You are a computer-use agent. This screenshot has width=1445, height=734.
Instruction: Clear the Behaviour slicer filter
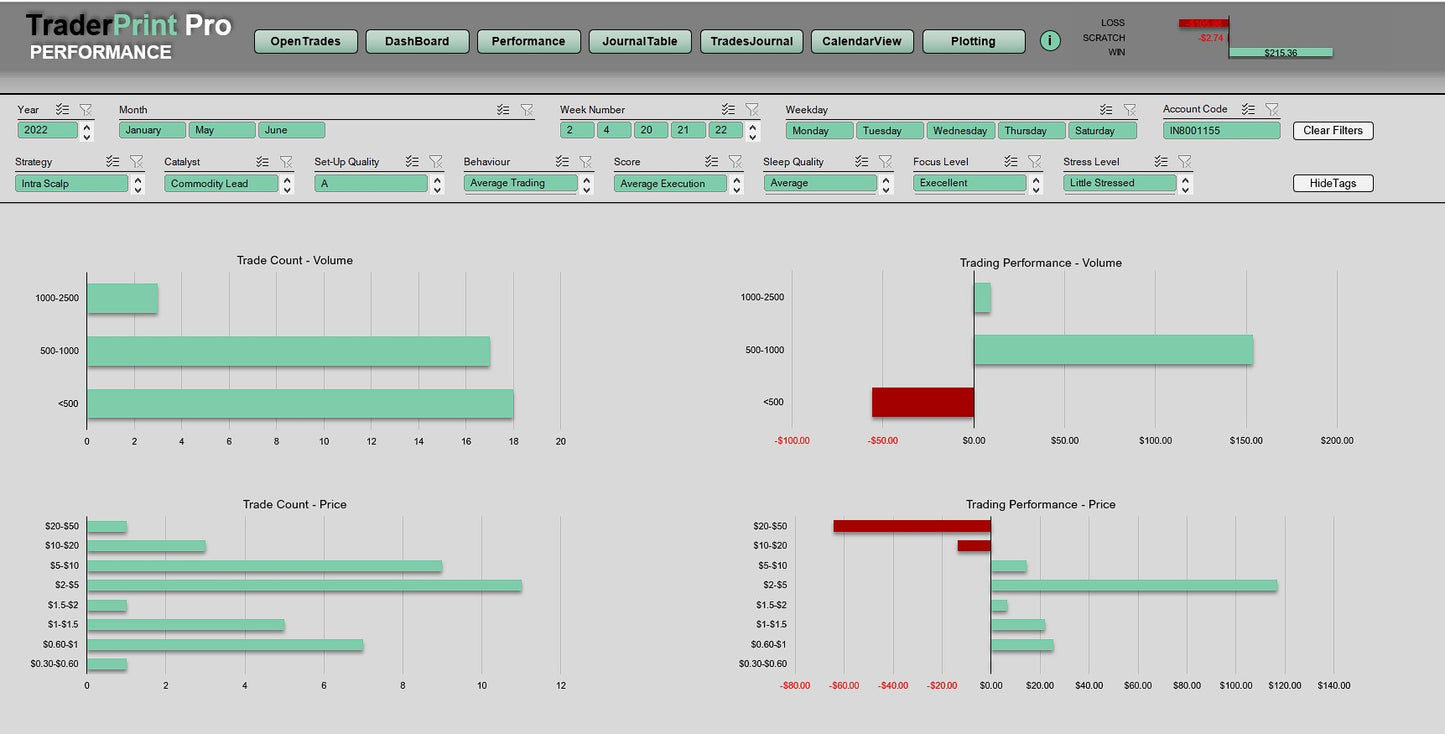pyautogui.click(x=585, y=161)
